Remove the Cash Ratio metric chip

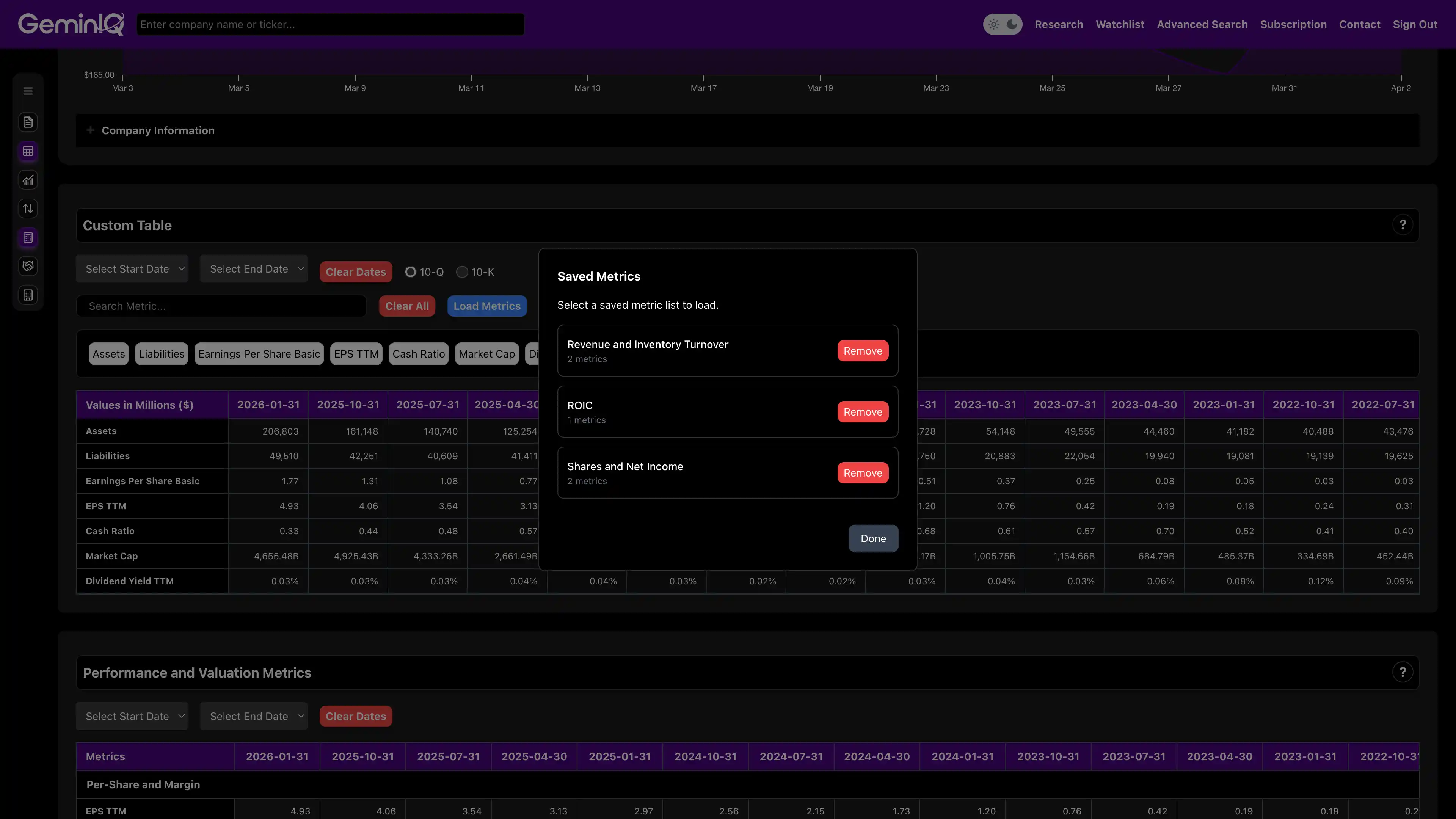click(418, 353)
